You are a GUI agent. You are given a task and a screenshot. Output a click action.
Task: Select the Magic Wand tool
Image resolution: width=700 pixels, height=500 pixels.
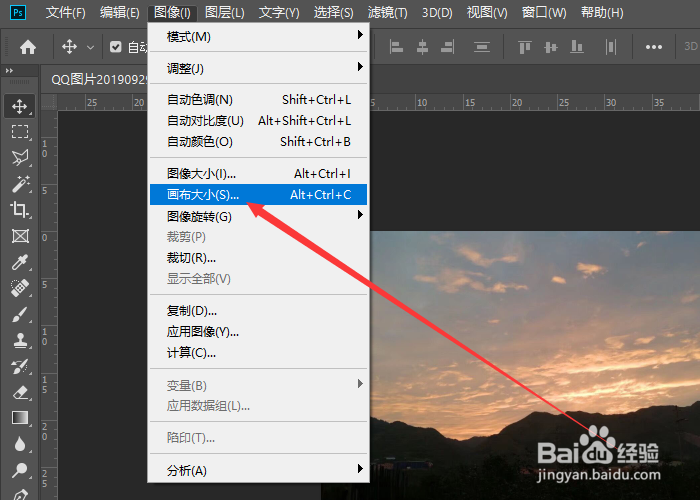pos(20,183)
